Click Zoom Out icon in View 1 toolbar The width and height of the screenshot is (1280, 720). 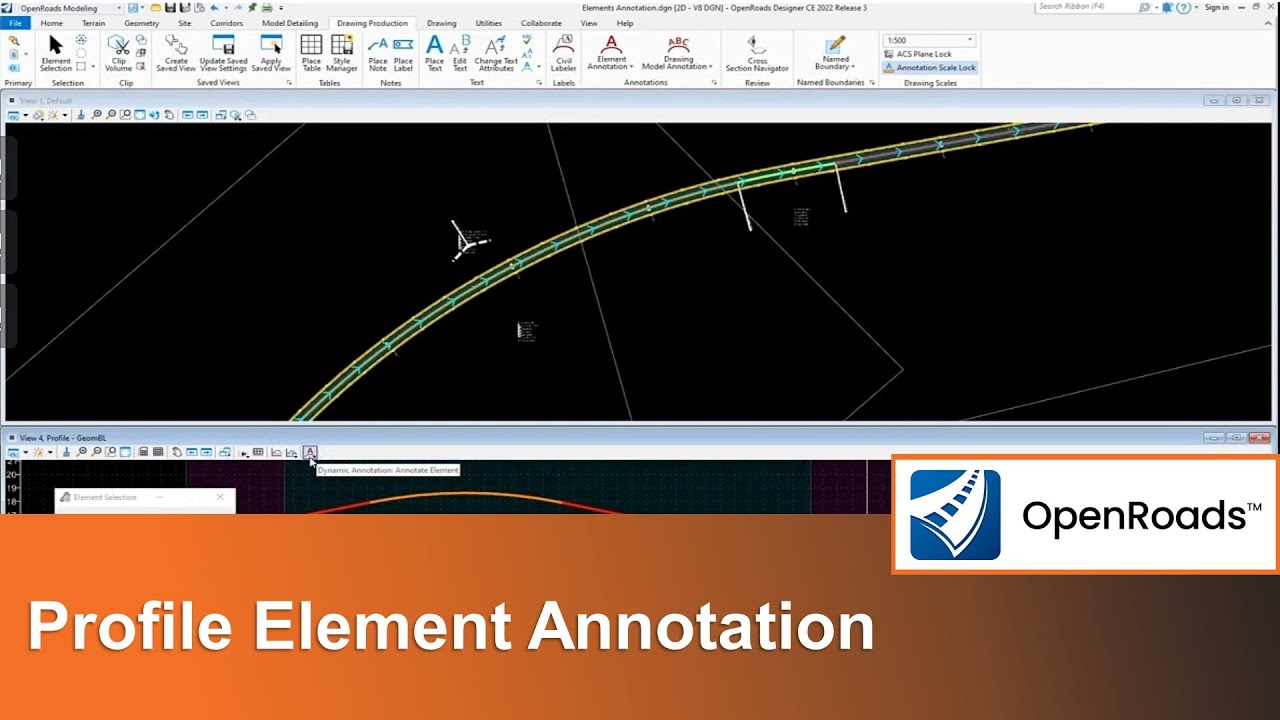pos(111,115)
